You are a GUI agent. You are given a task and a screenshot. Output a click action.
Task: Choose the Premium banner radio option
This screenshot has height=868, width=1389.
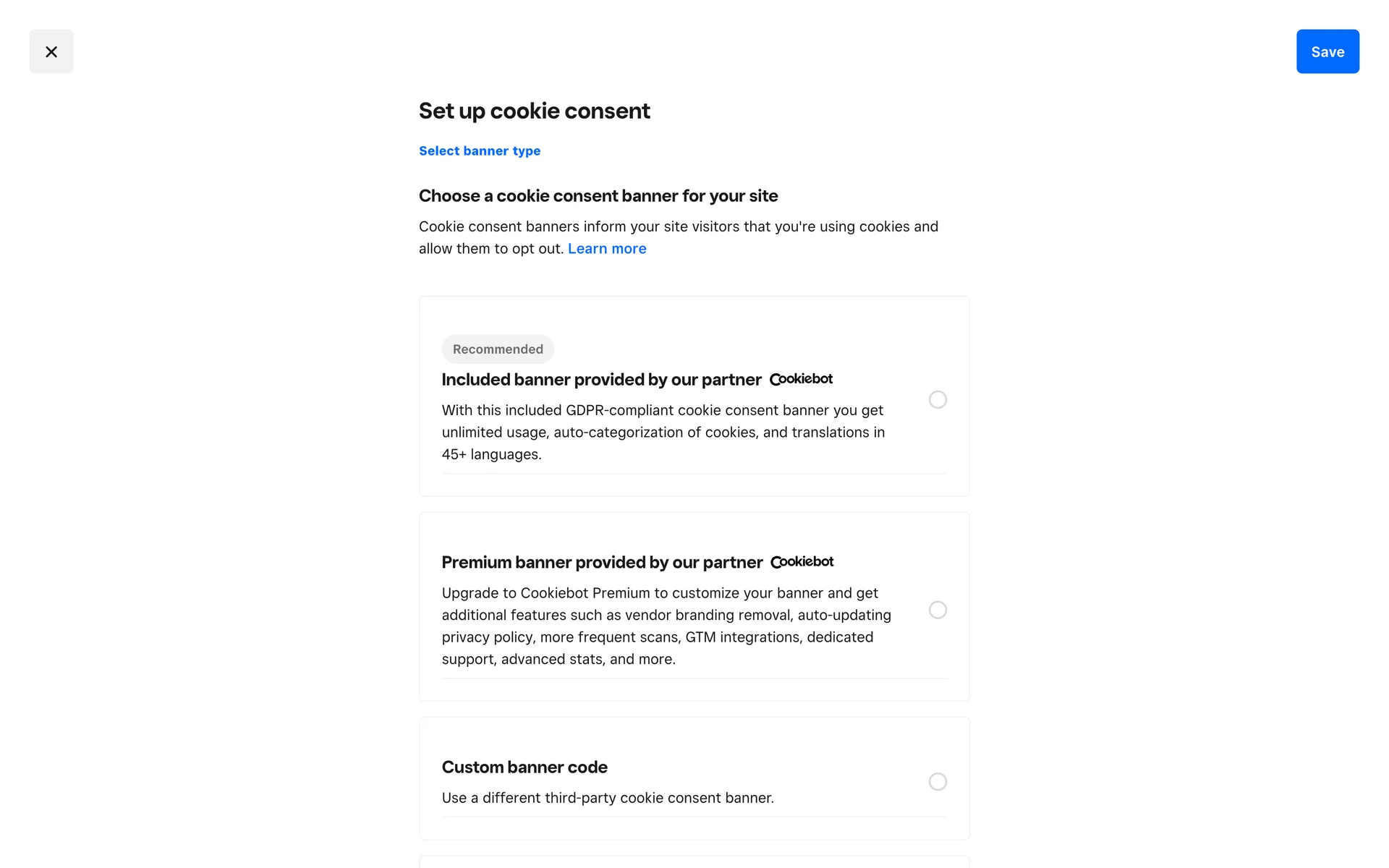(x=938, y=610)
